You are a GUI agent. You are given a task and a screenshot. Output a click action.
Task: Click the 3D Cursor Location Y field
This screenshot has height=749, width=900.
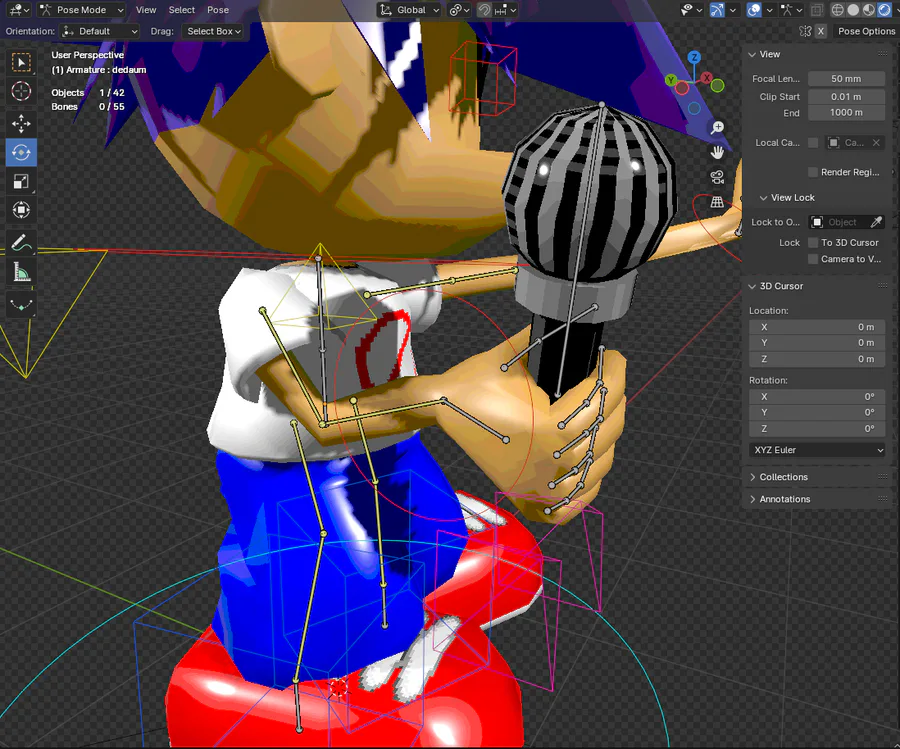tap(817, 343)
